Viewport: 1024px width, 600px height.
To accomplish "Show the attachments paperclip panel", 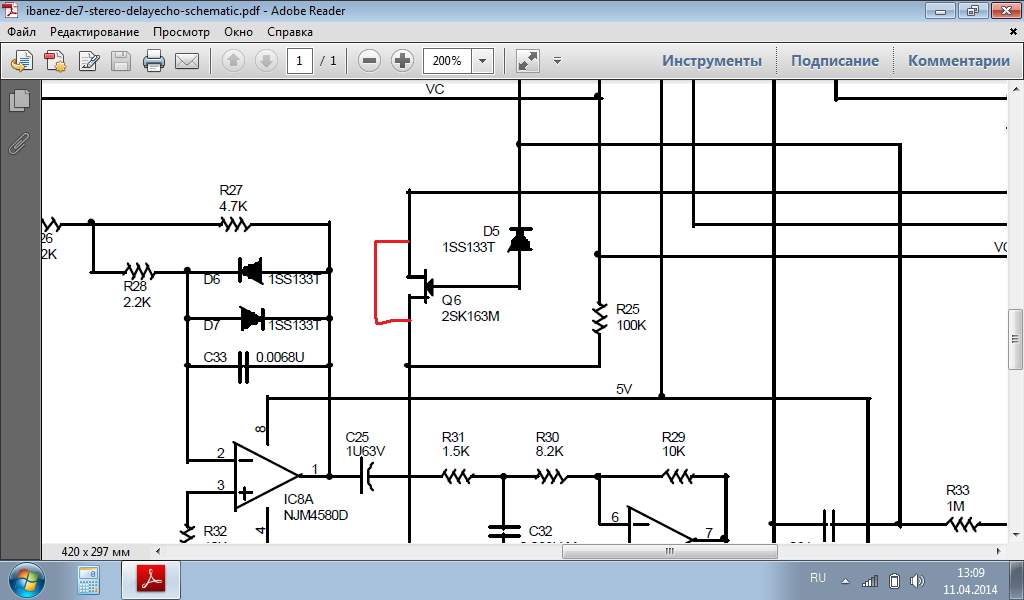I will [x=19, y=143].
